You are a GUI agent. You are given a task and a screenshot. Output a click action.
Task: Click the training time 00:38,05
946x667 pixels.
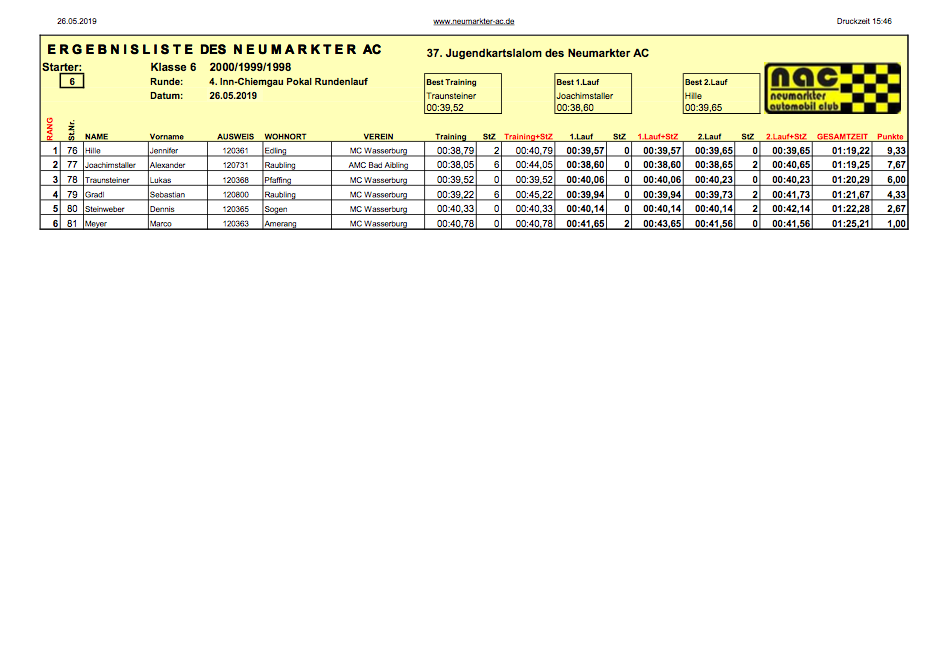(456, 165)
